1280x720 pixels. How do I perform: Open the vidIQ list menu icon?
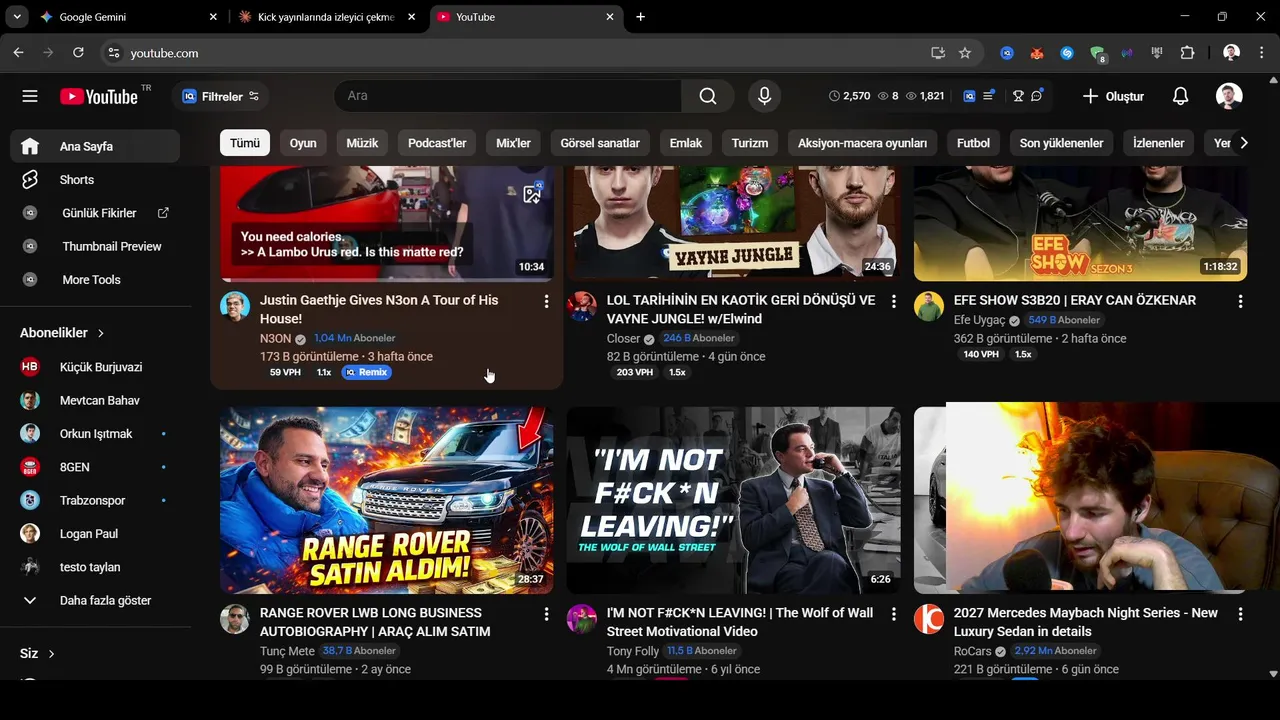[x=988, y=96]
